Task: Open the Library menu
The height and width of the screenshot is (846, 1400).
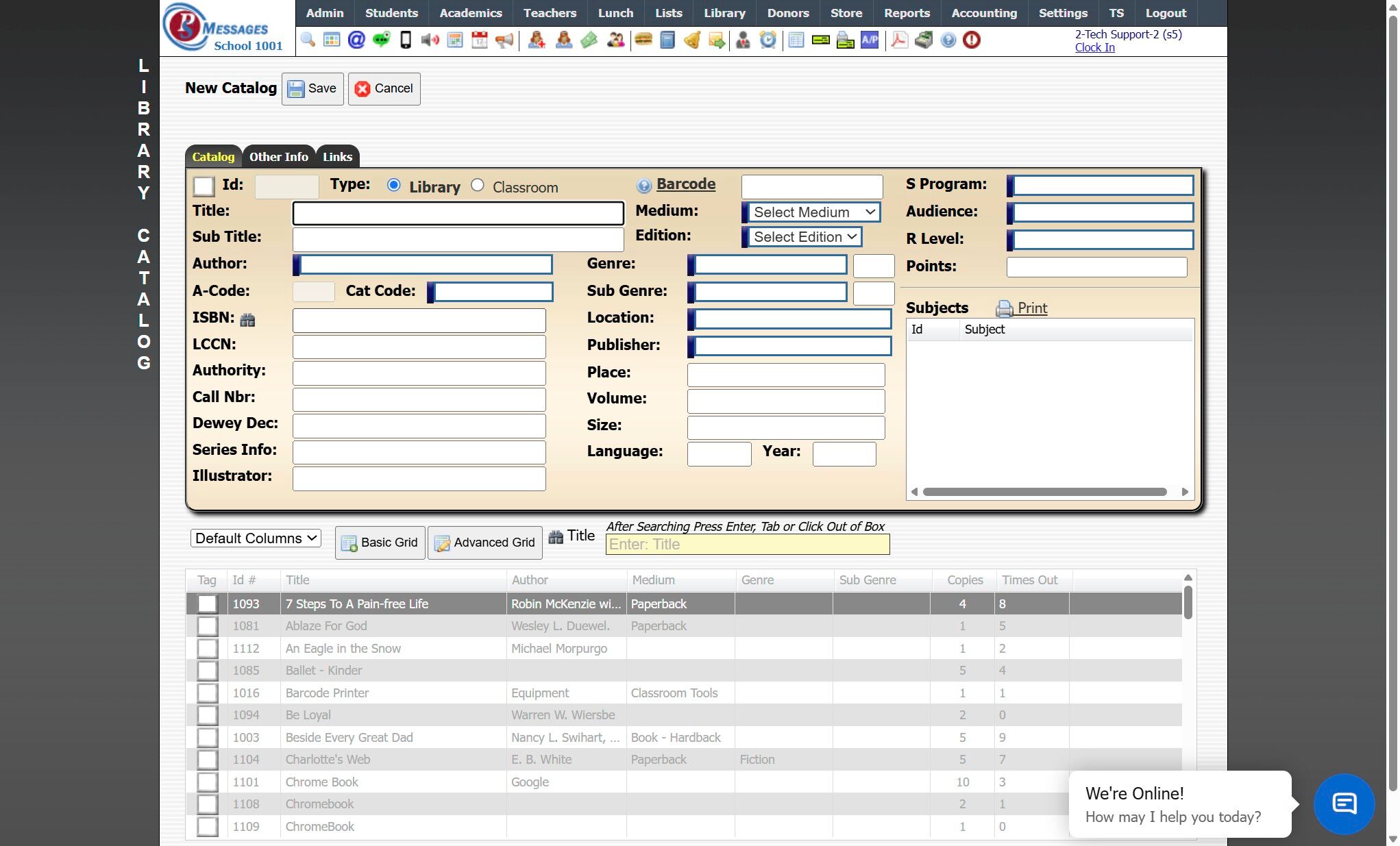Action: coord(724,13)
